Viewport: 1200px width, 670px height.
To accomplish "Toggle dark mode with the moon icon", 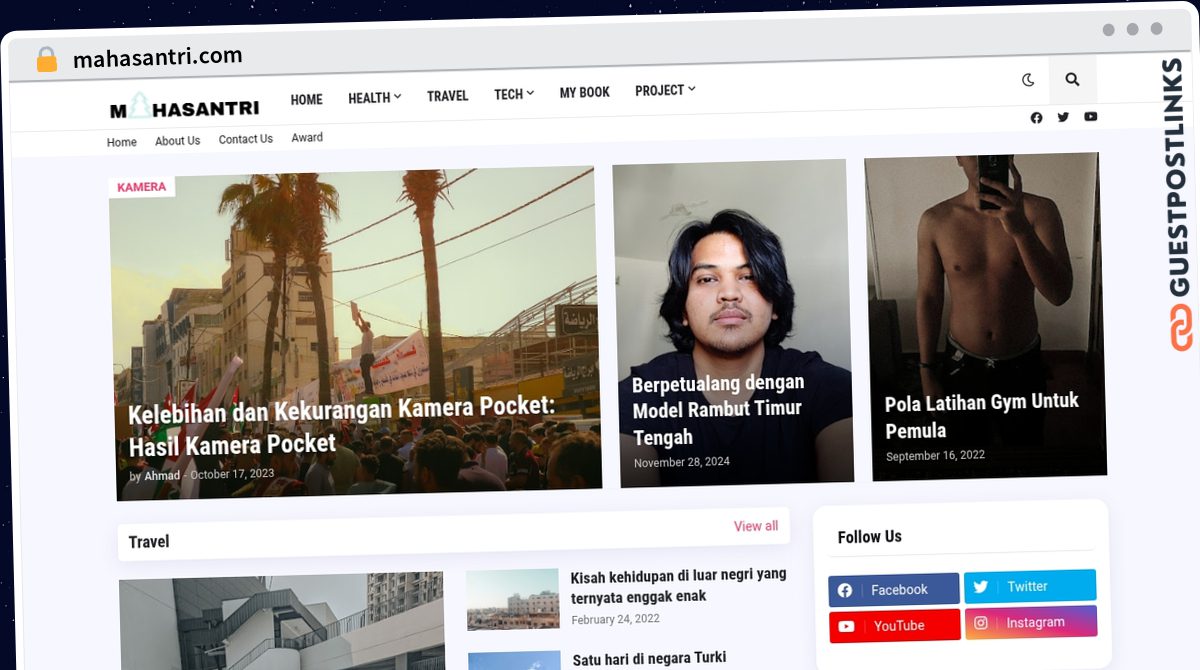I will tap(1026, 78).
